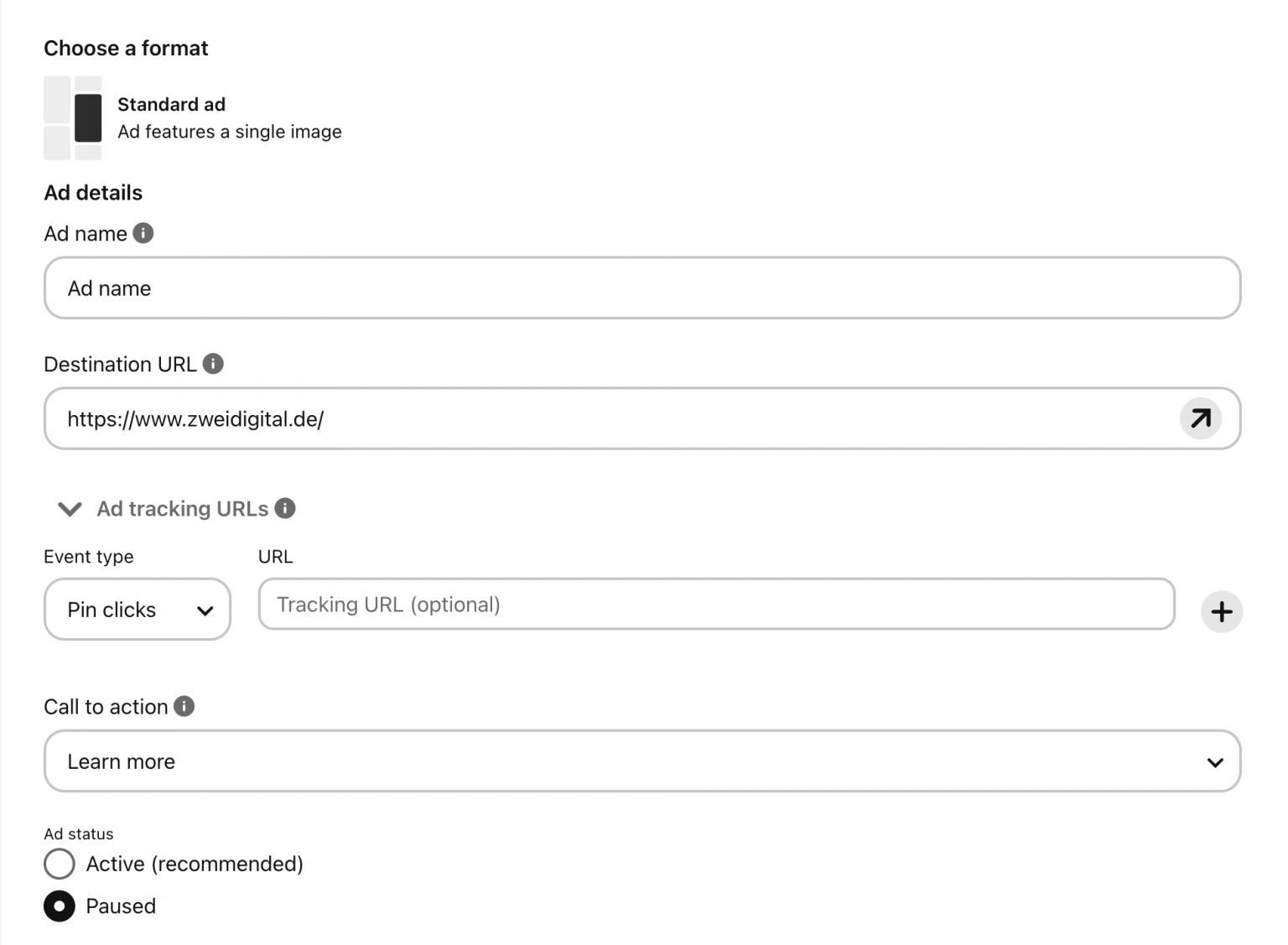Screen dimensions: 1288x945
Task: Click the Tracking URL (optional) field
Action: coord(716,604)
